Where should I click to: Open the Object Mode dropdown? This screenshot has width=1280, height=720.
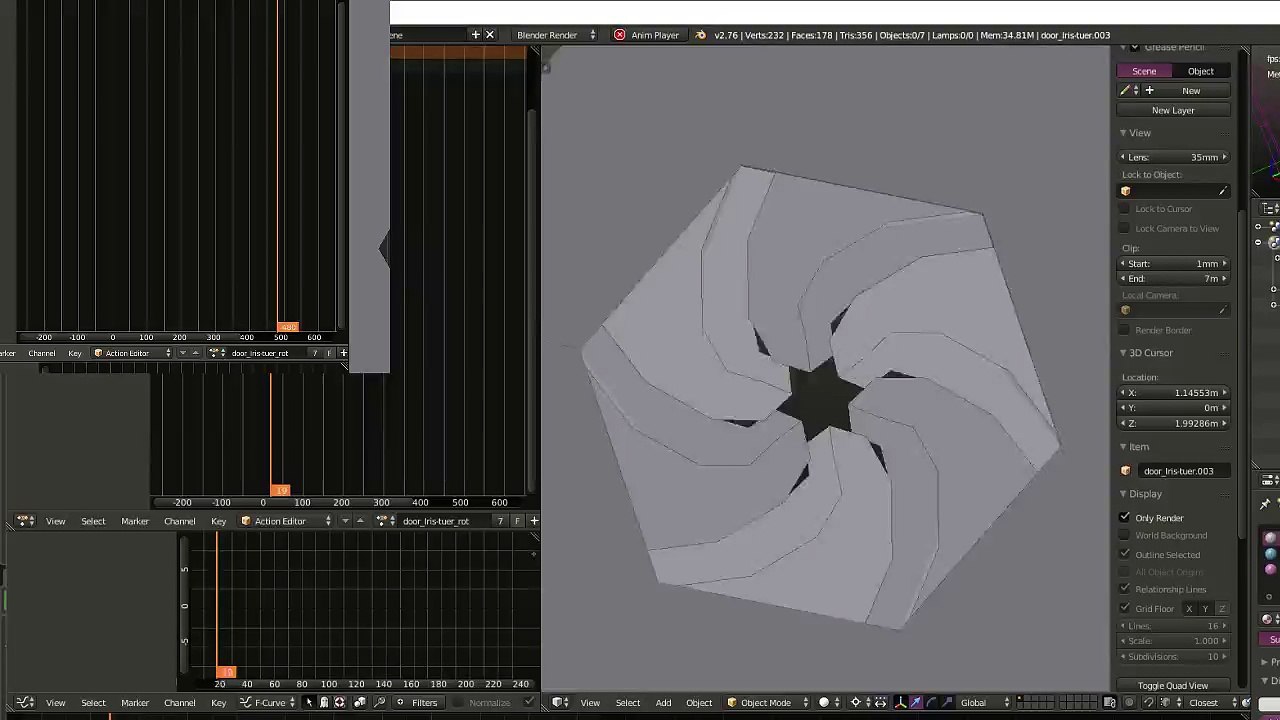click(x=766, y=702)
